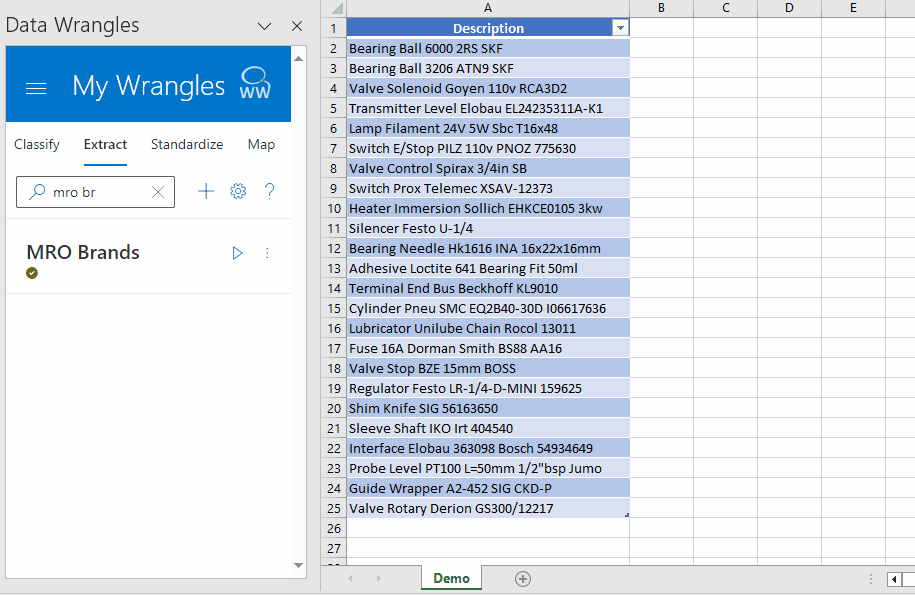The height and width of the screenshot is (595, 915).
Task: Open Data Wrangles pane options chevron
Action: [x=264, y=26]
